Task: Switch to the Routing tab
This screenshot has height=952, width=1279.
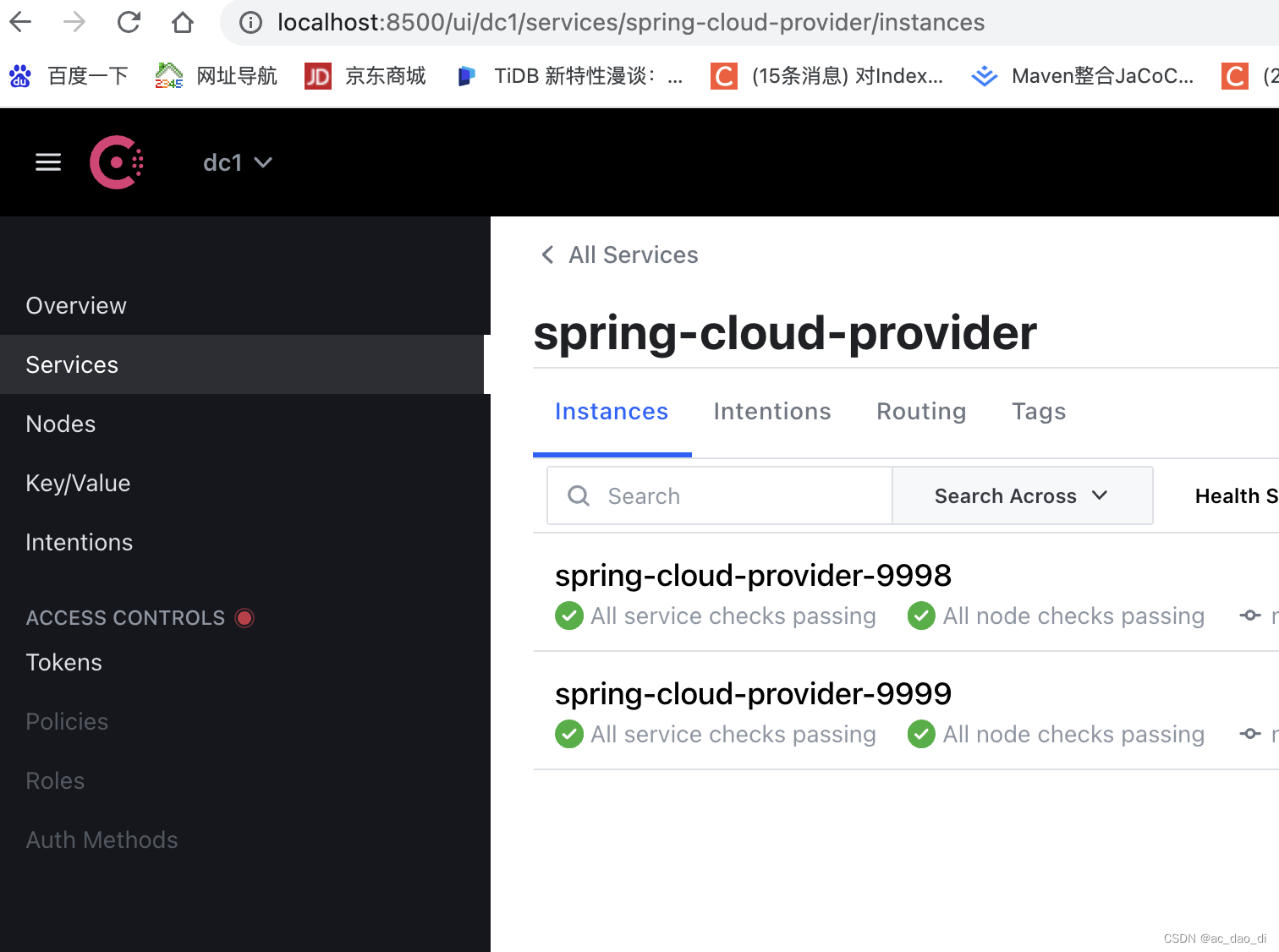Action: (921, 412)
